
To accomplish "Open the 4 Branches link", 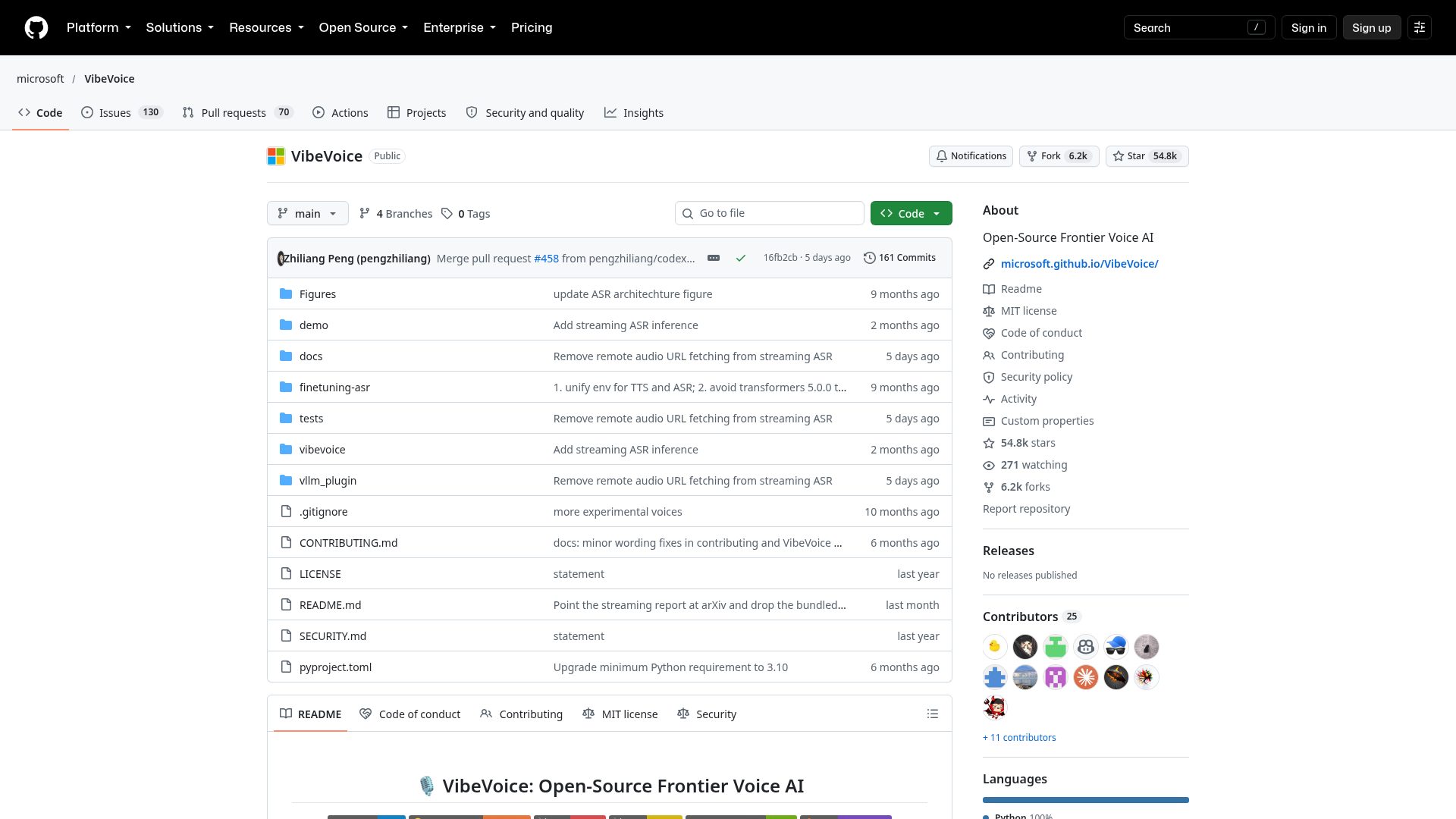I will [x=396, y=214].
